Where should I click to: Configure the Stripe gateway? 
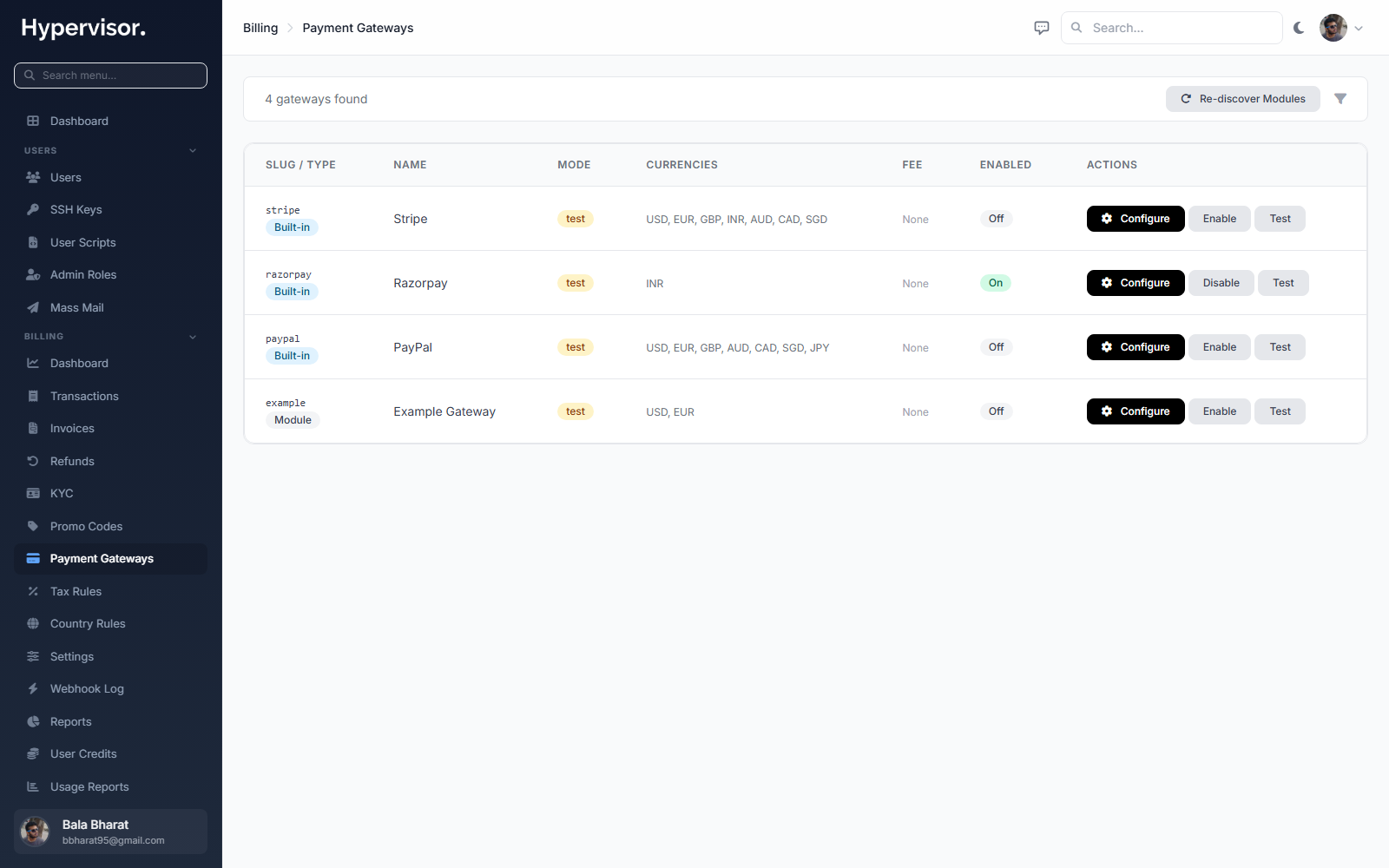coord(1136,219)
